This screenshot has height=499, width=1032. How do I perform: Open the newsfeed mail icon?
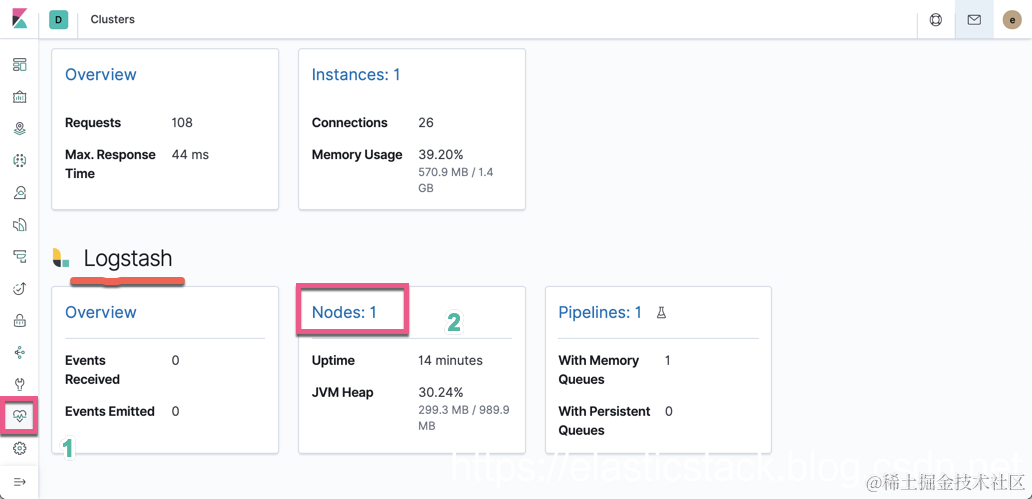(974, 20)
